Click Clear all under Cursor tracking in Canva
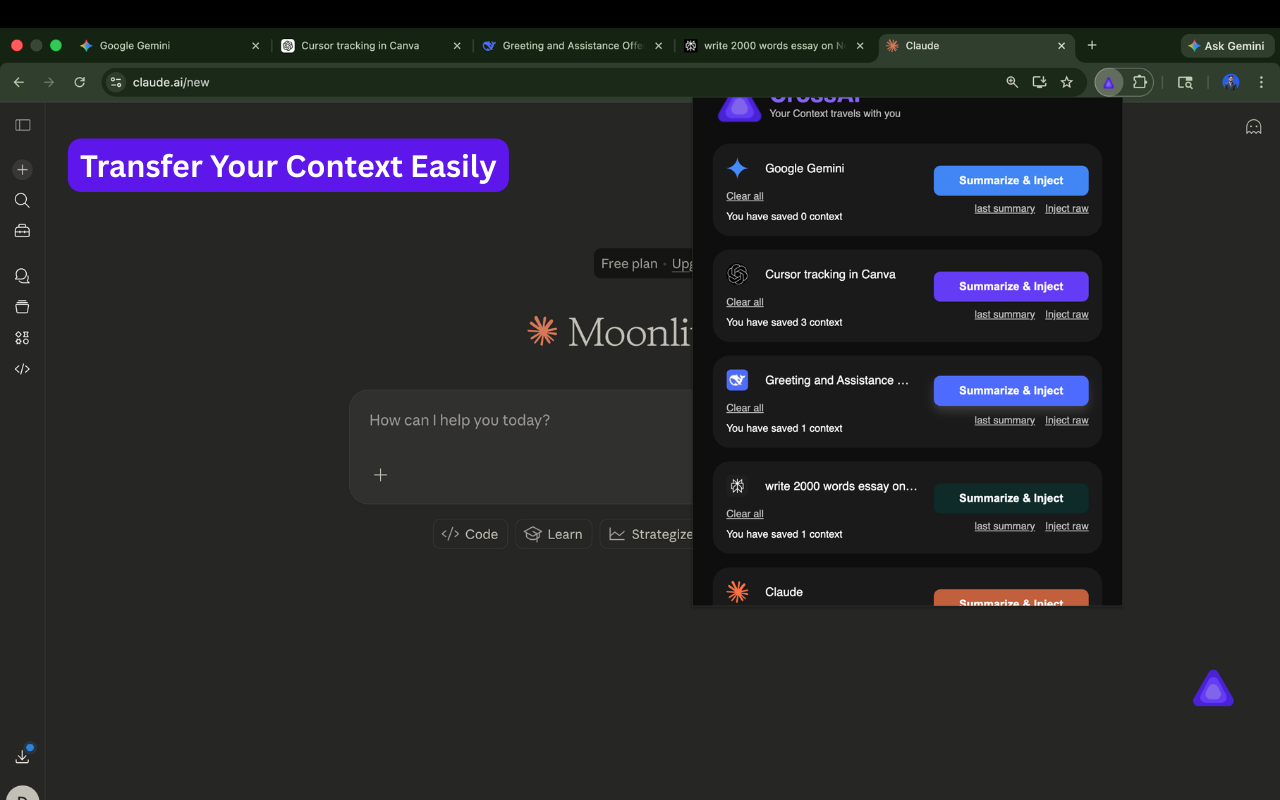This screenshot has height=800, width=1280. 745,302
